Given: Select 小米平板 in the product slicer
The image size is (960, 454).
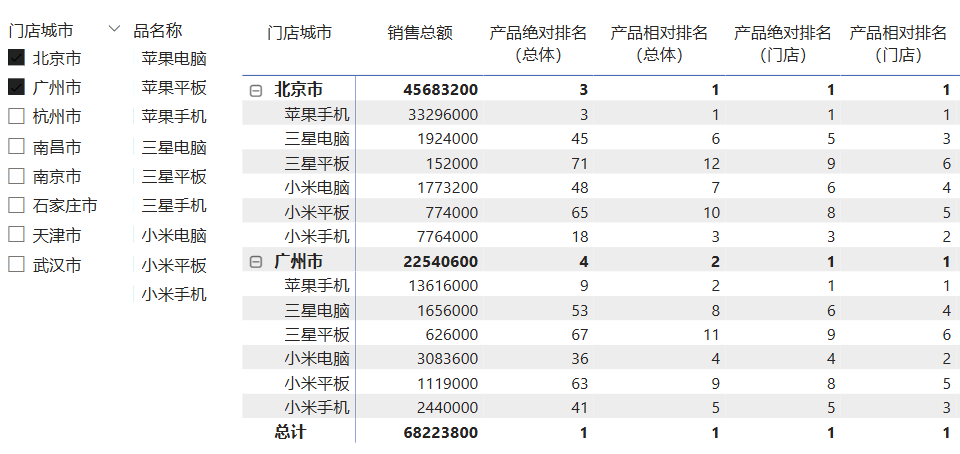Looking at the screenshot, I should coord(174,265).
